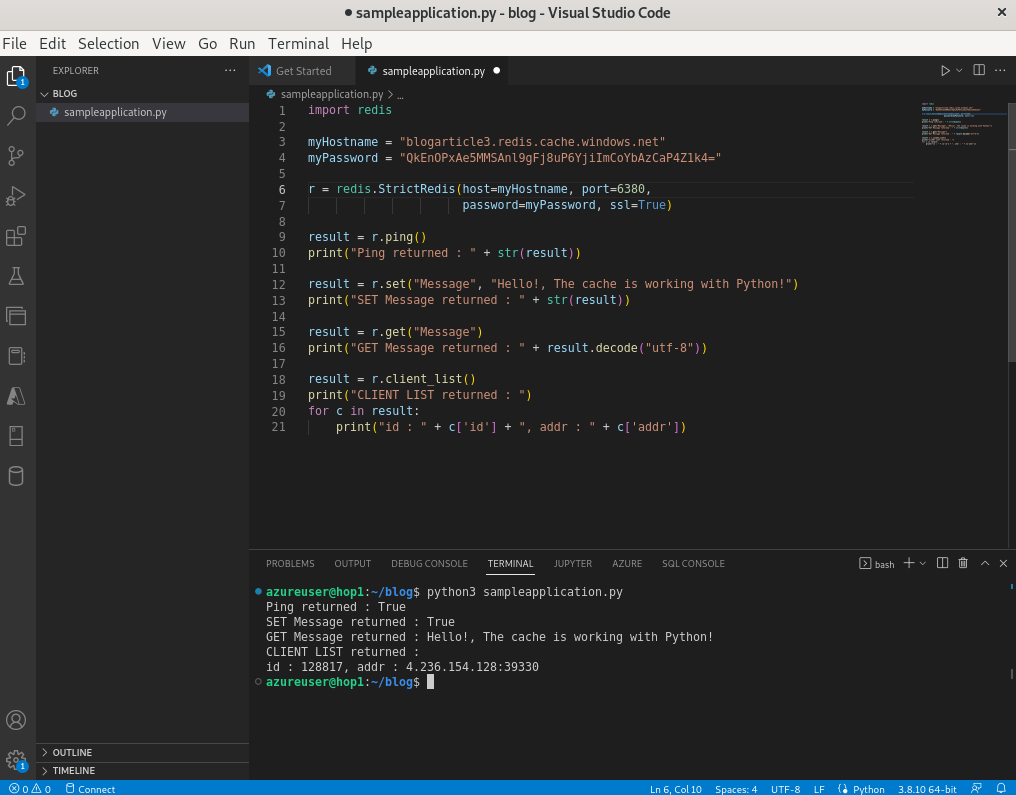1016x795 pixels.
Task: Switch to the PROBLEMS panel tab
Action: point(290,564)
